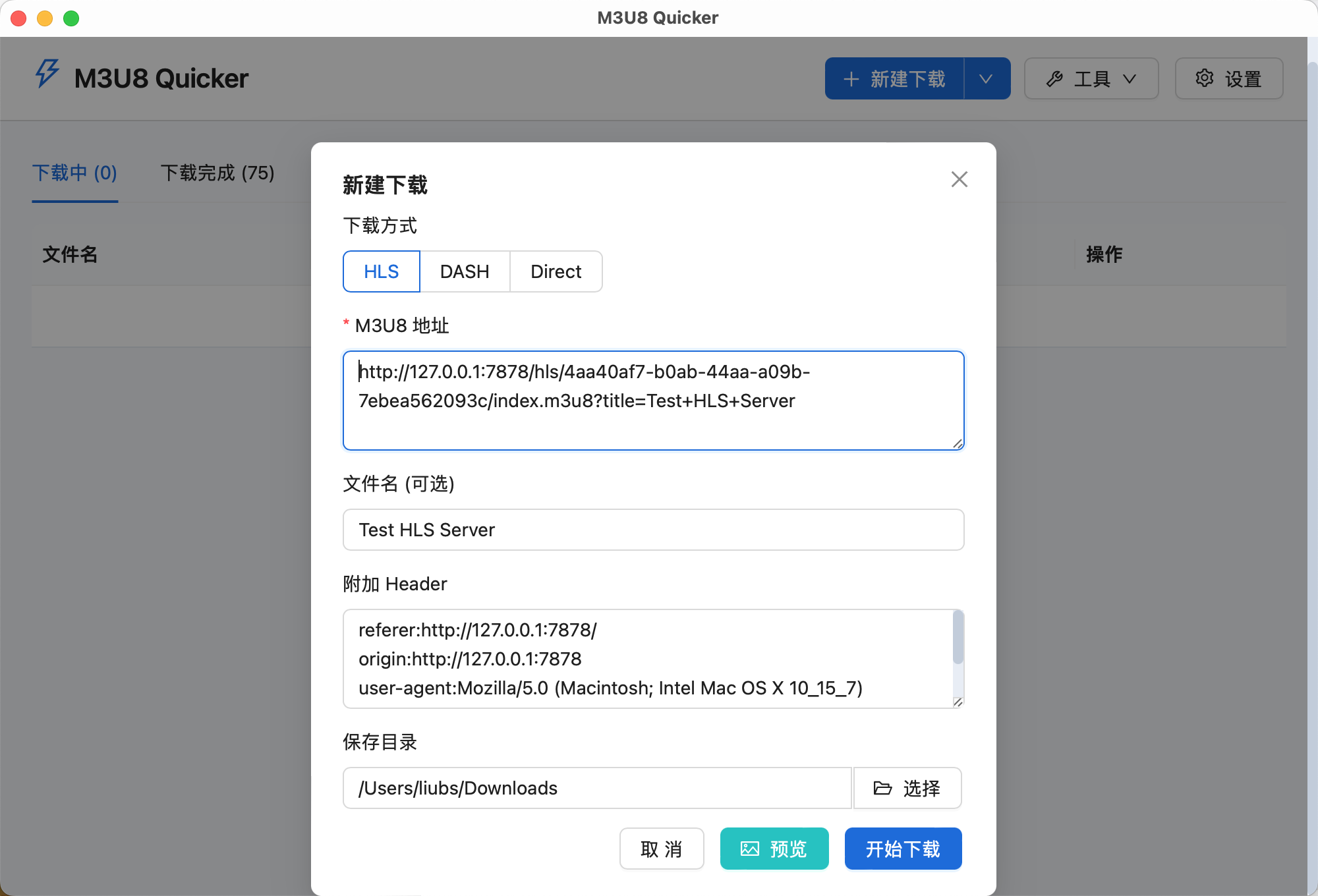Click the wrench icon on the 工具 button
The image size is (1318, 896).
(1054, 79)
